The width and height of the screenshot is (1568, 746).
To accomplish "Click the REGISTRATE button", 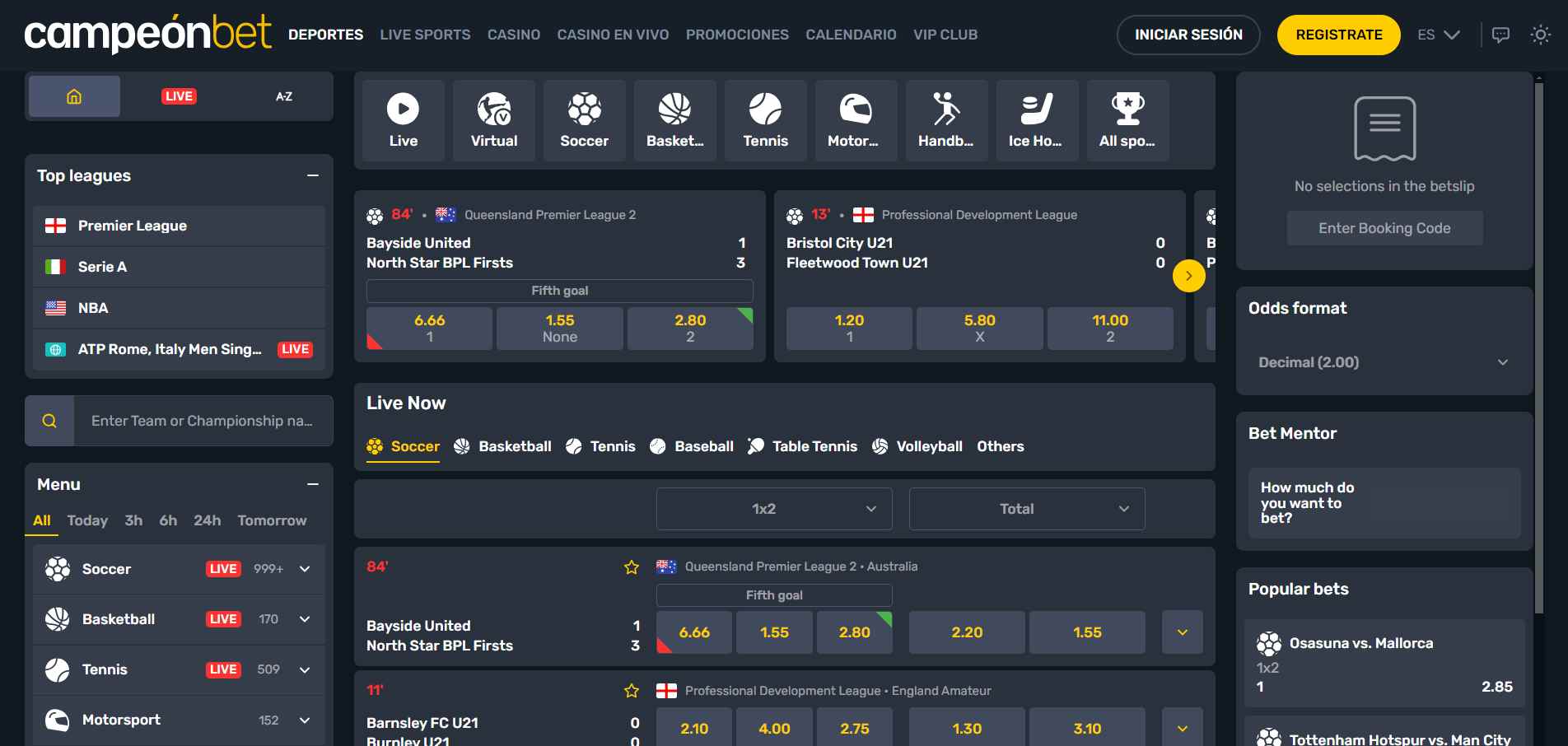I will point(1338,35).
